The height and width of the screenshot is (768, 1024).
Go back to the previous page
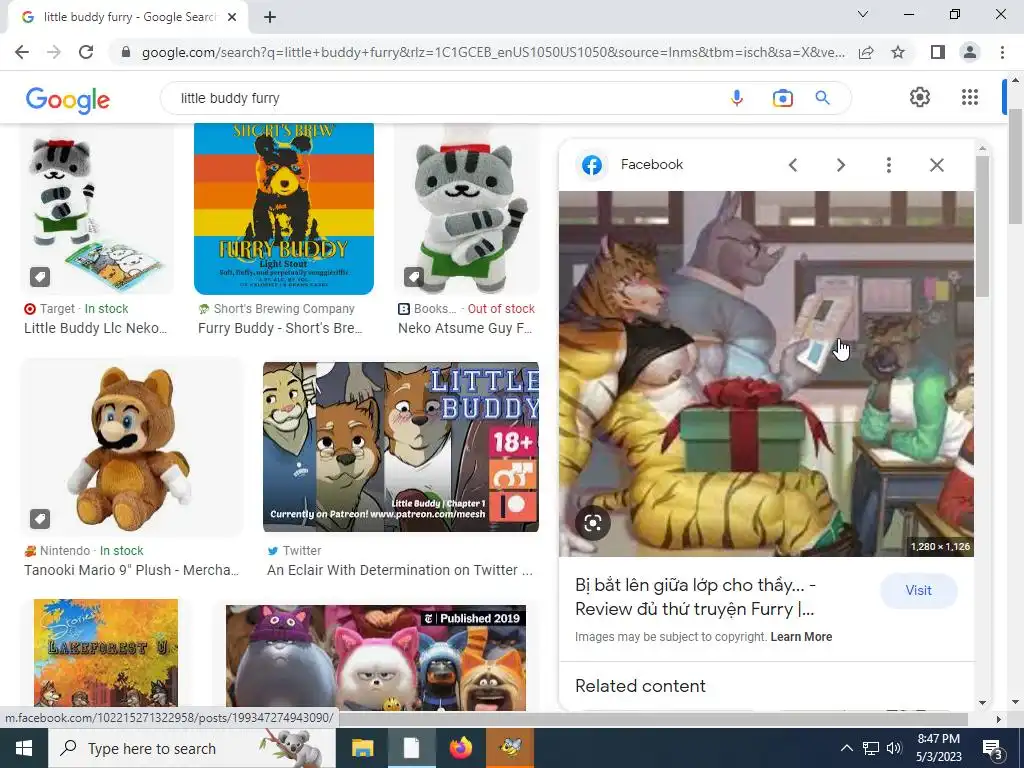click(x=22, y=52)
